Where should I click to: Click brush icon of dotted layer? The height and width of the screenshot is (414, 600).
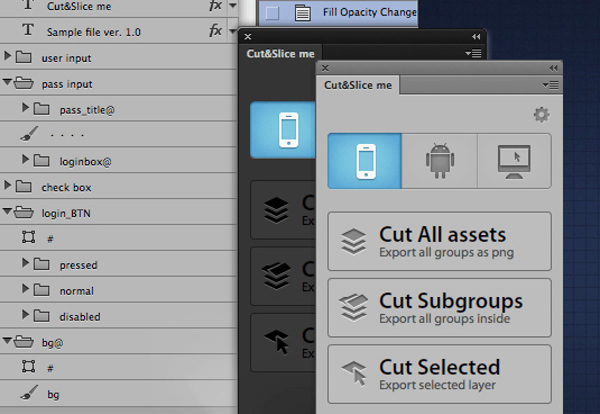(x=29, y=134)
